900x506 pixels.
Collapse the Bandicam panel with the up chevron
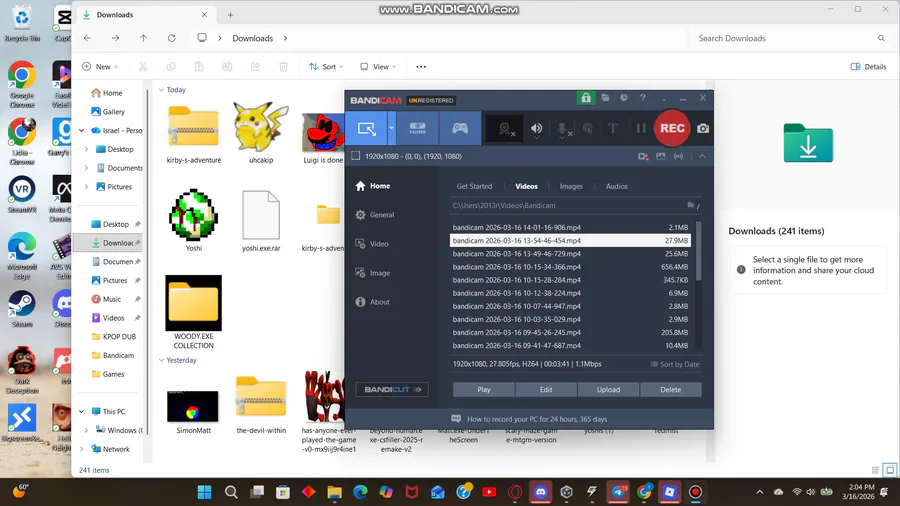pyautogui.click(x=702, y=156)
